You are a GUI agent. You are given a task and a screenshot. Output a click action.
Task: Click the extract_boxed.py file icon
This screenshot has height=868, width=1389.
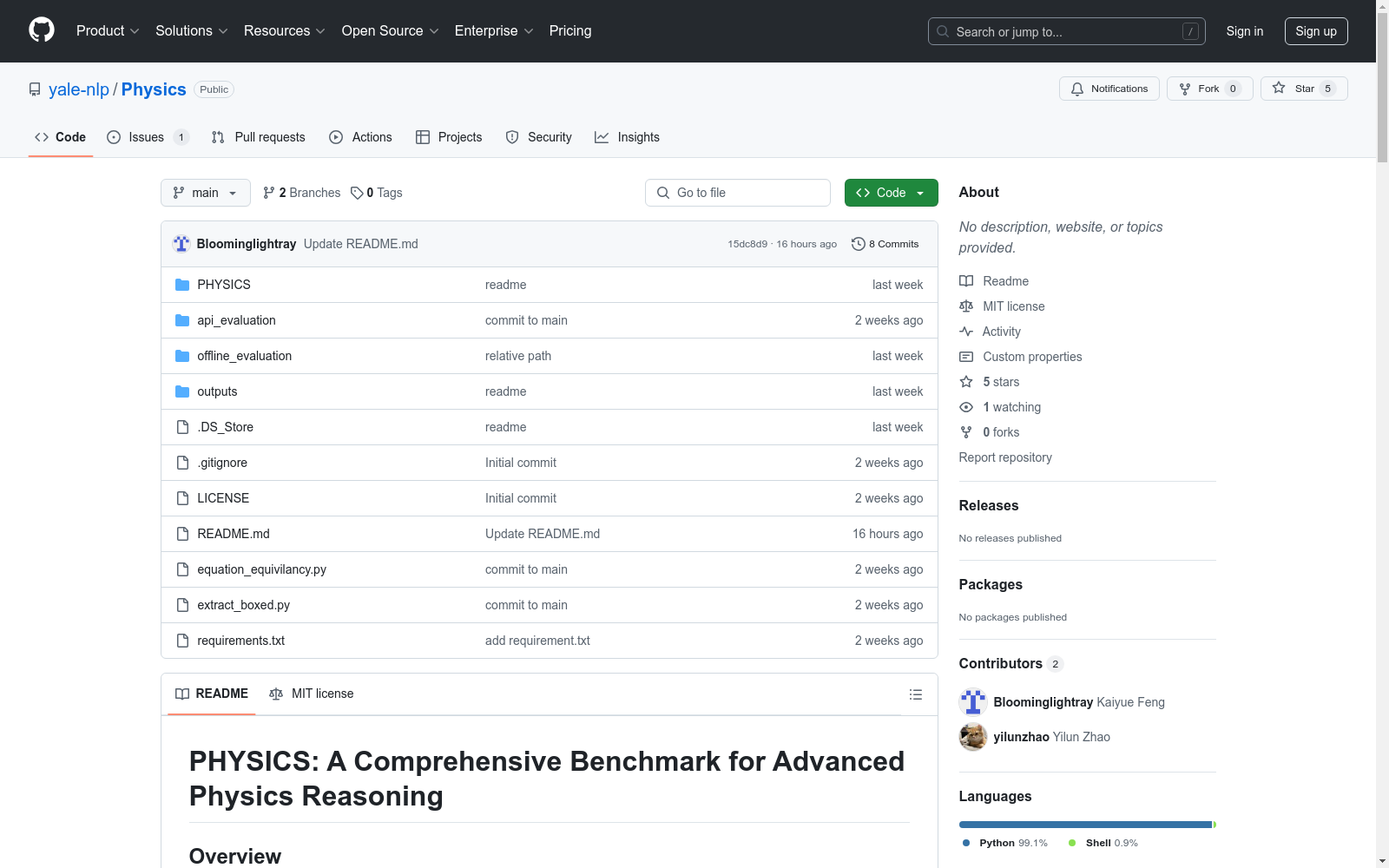point(182,605)
